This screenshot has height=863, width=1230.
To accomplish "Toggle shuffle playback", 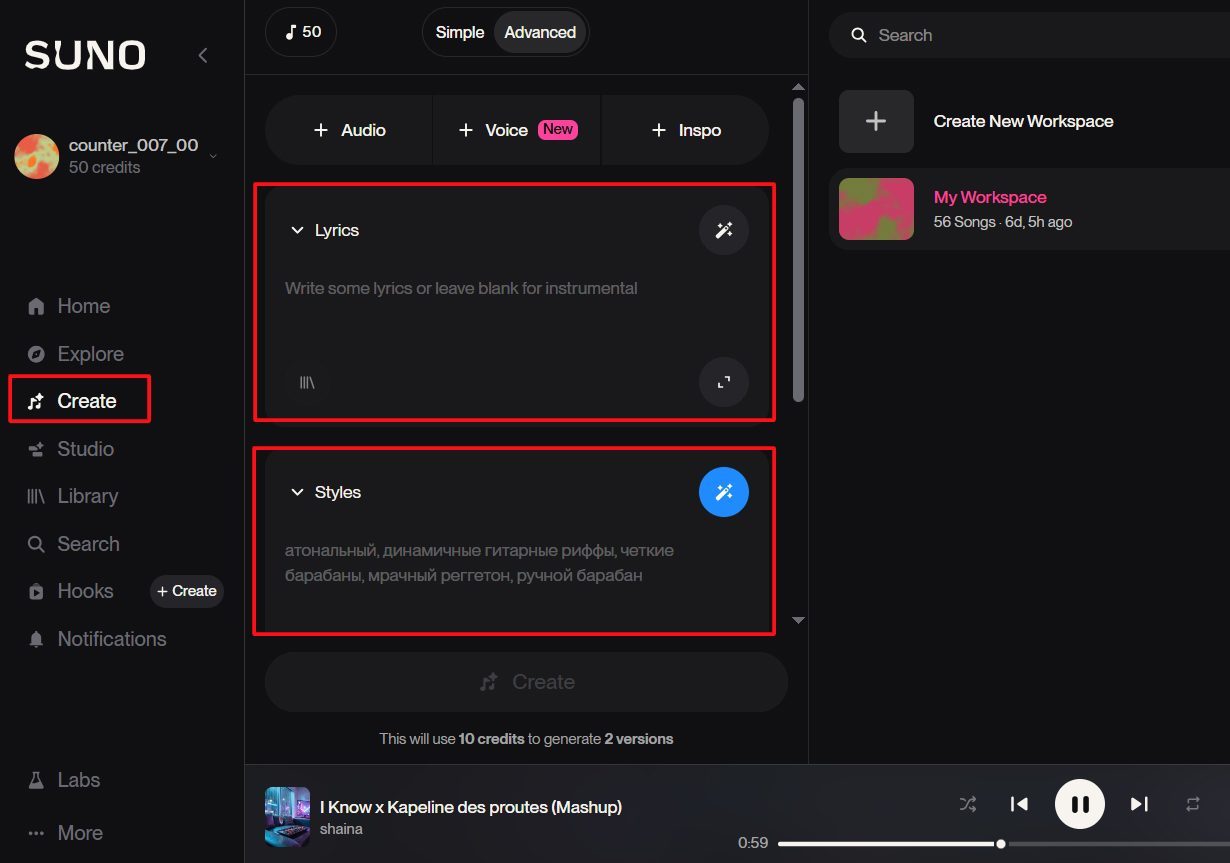I will coord(967,804).
